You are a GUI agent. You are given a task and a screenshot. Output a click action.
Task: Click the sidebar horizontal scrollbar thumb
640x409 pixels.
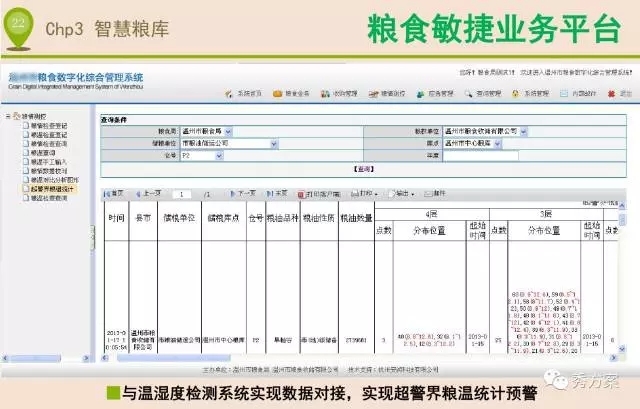(35, 358)
